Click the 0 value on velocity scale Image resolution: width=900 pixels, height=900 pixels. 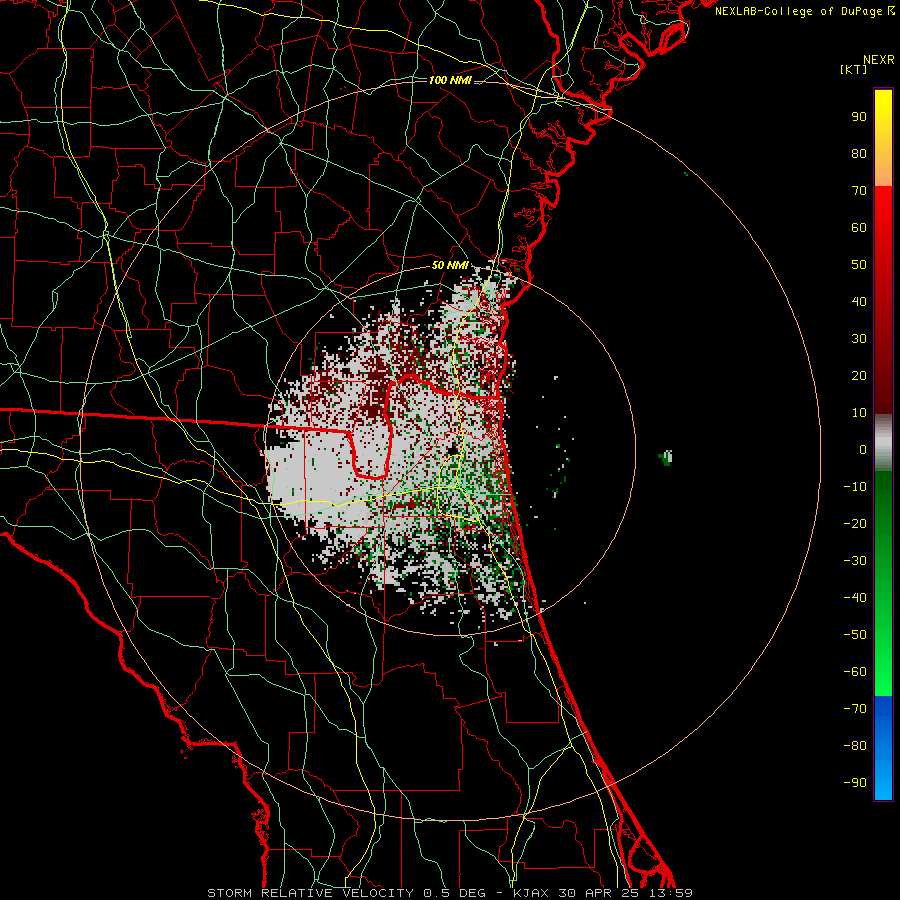863,450
